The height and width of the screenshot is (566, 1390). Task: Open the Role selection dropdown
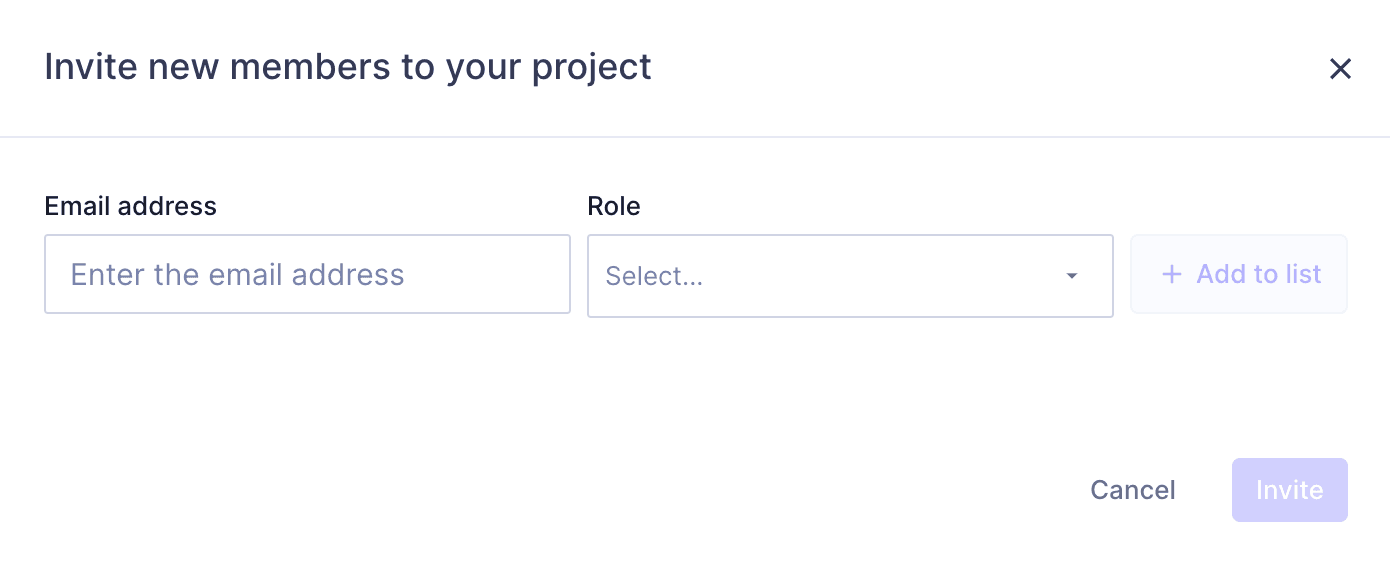[849, 276]
